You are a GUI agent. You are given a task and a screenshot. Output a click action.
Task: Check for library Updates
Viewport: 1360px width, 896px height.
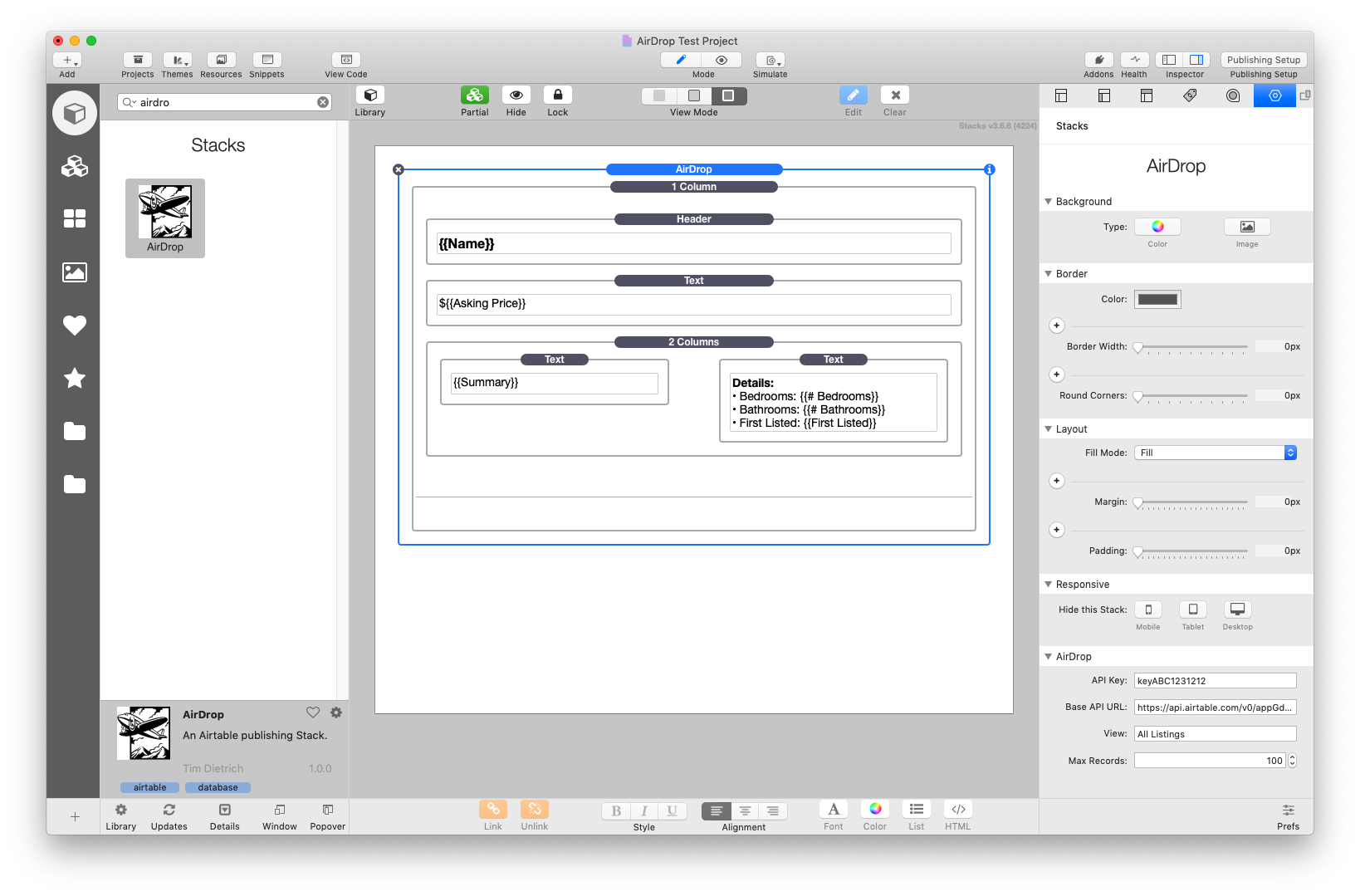169,810
